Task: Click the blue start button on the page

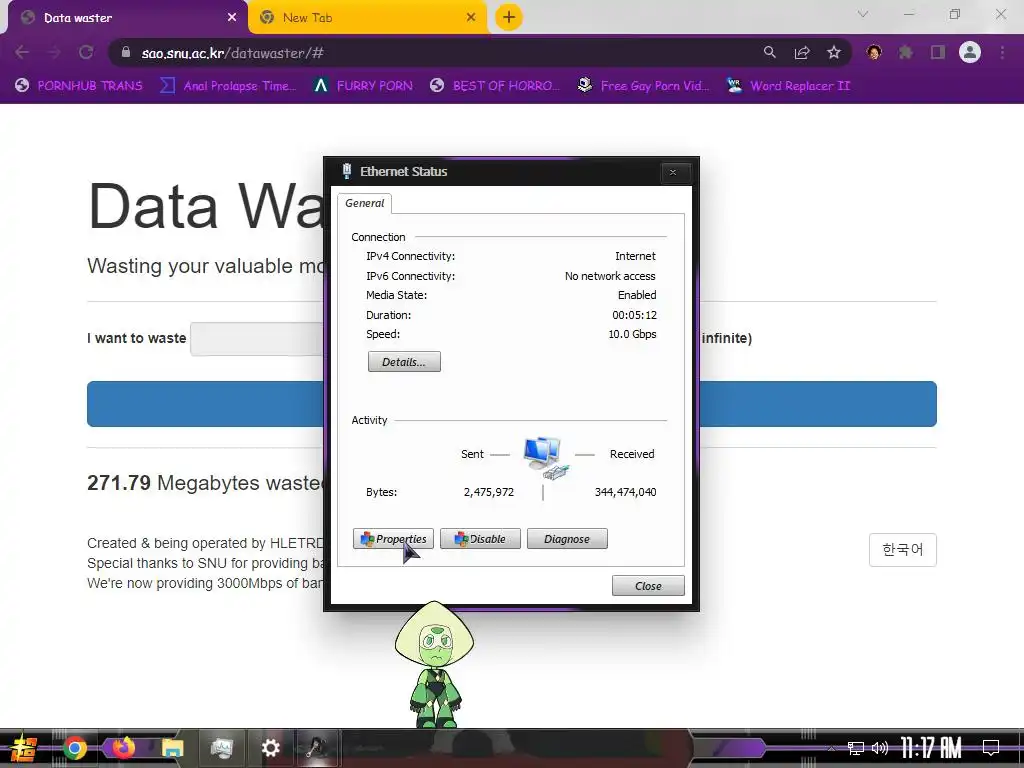Action: point(206,404)
